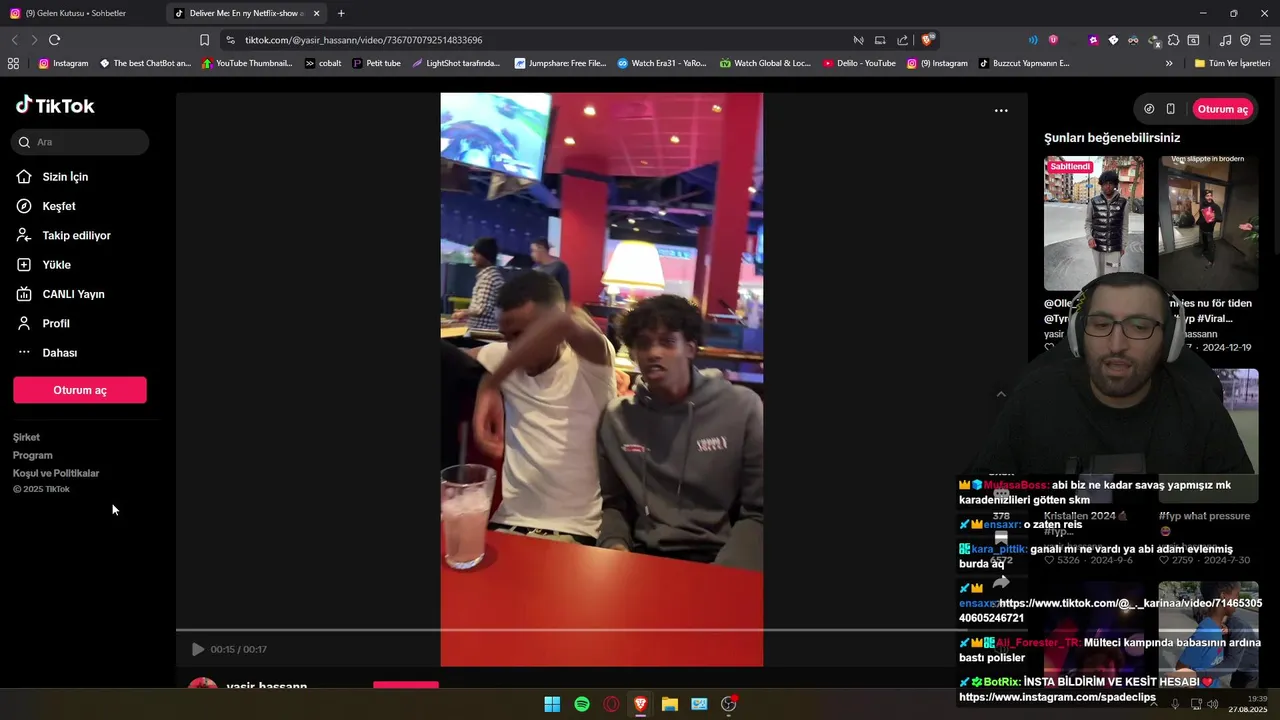Viewport: 1280px width, 720px height.
Task: Open Windows Start menu
Action: (552, 704)
